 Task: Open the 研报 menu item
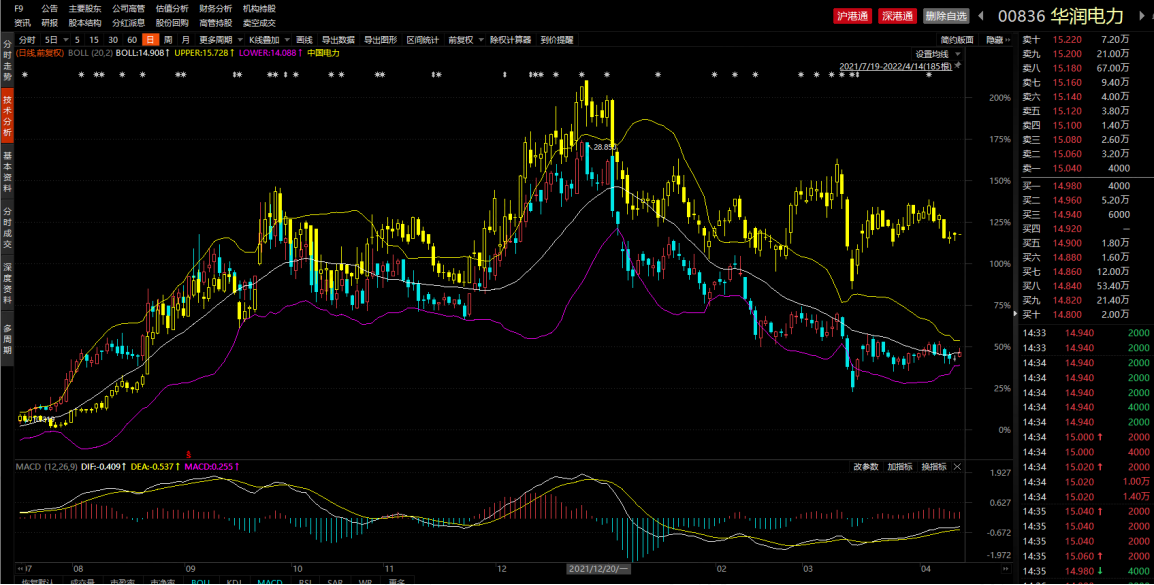(49, 22)
